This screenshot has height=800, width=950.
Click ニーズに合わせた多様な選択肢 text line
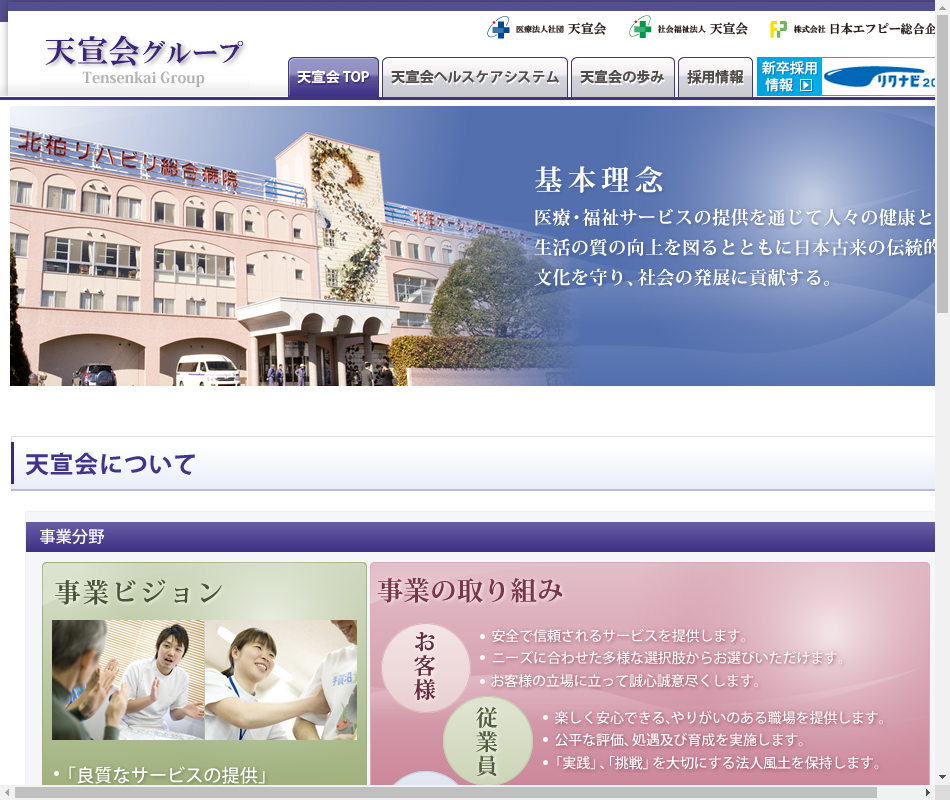tap(668, 658)
